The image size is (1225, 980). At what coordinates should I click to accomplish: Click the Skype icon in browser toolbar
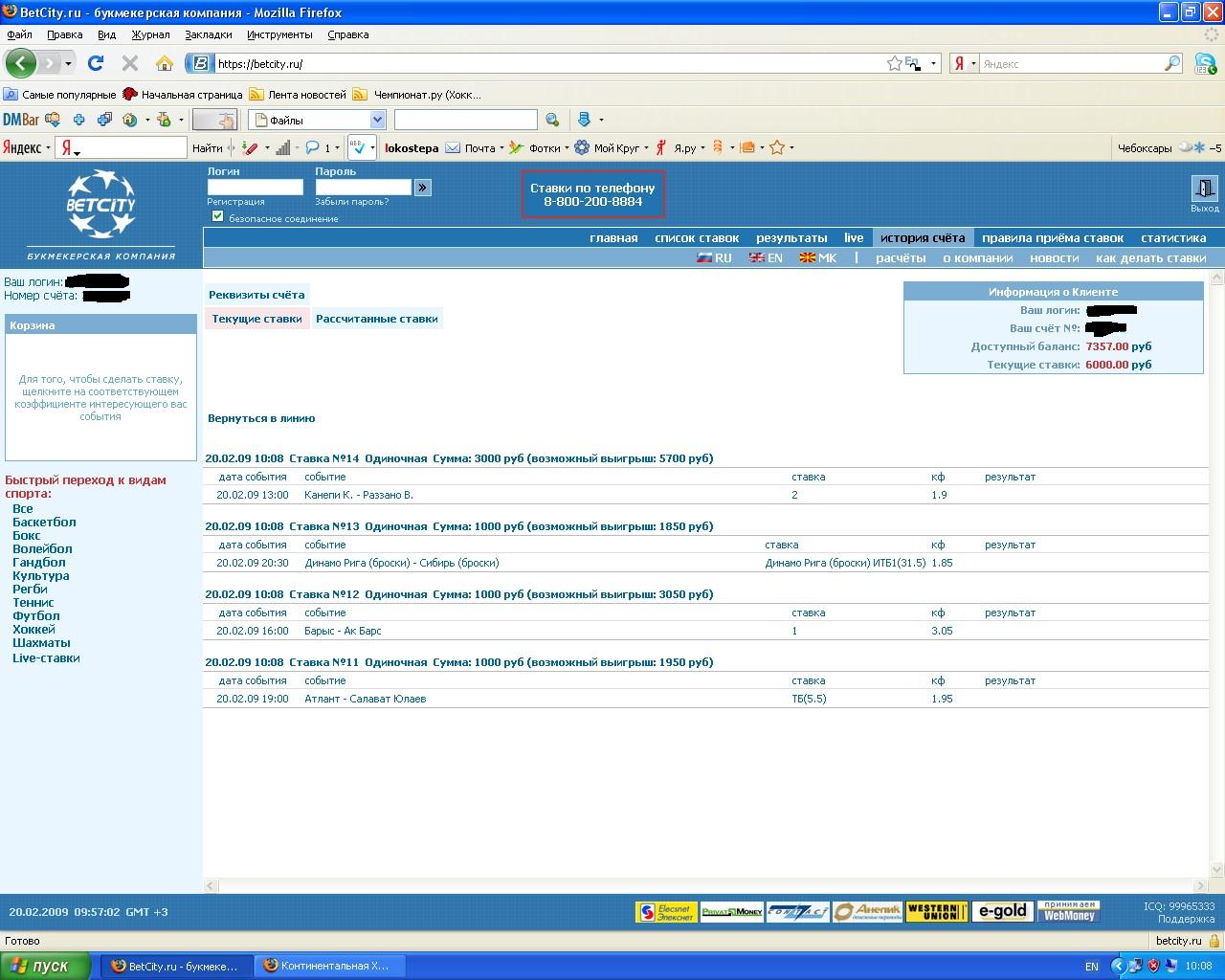pos(1205,63)
